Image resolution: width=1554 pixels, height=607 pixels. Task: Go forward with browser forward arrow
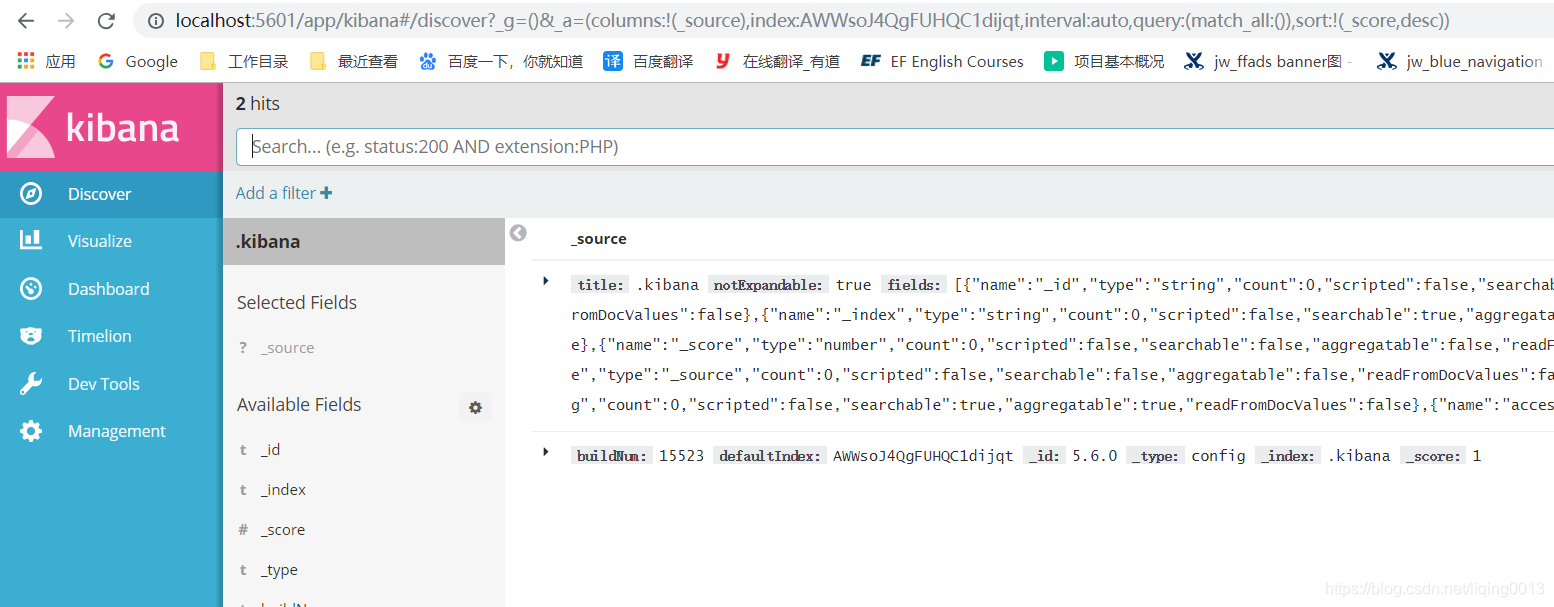pyautogui.click(x=66, y=21)
